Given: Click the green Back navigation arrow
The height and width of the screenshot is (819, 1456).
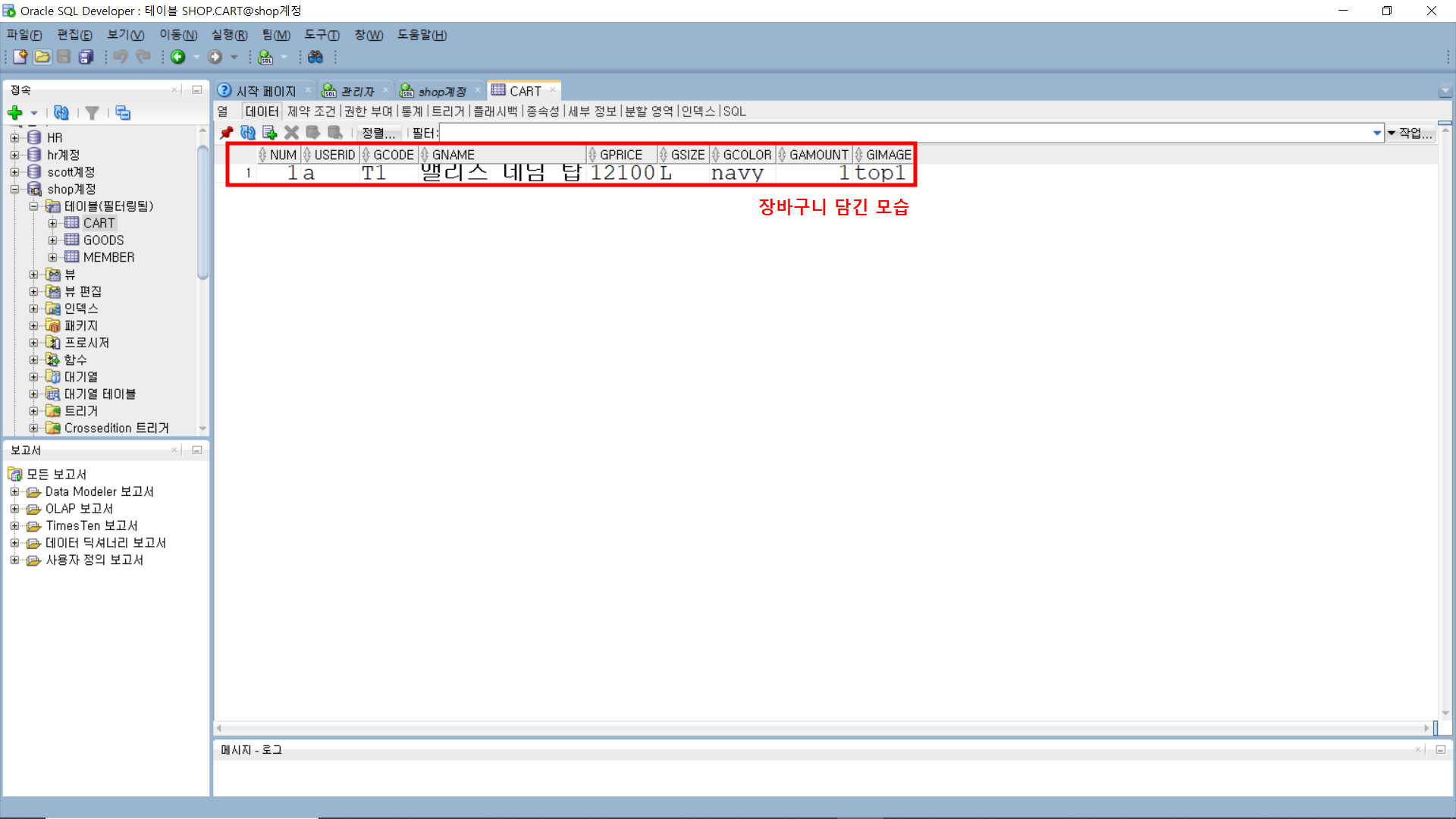Looking at the screenshot, I should [x=178, y=57].
